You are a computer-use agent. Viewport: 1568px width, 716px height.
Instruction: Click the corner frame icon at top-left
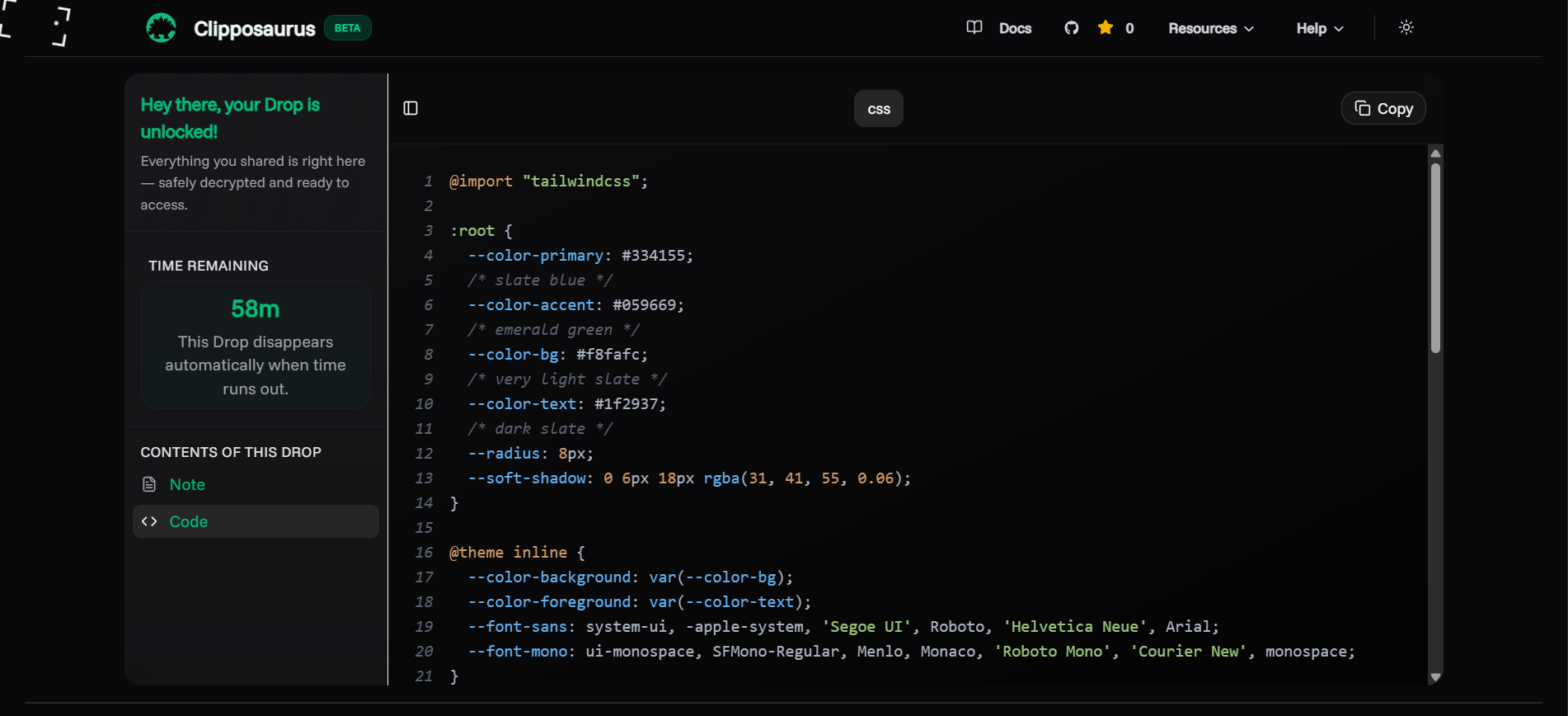(35, 25)
